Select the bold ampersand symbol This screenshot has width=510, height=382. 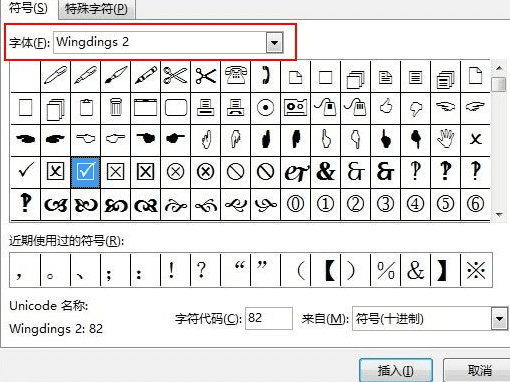(x=326, y=172)
